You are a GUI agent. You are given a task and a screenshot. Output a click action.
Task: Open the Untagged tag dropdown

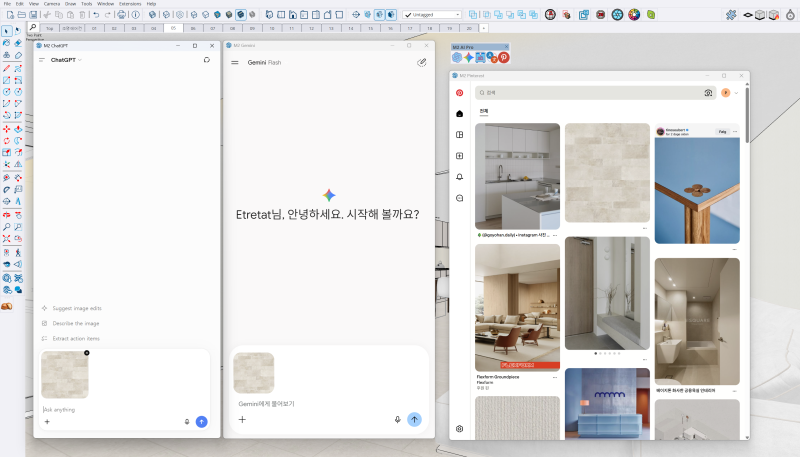click(x=432, y=15)
